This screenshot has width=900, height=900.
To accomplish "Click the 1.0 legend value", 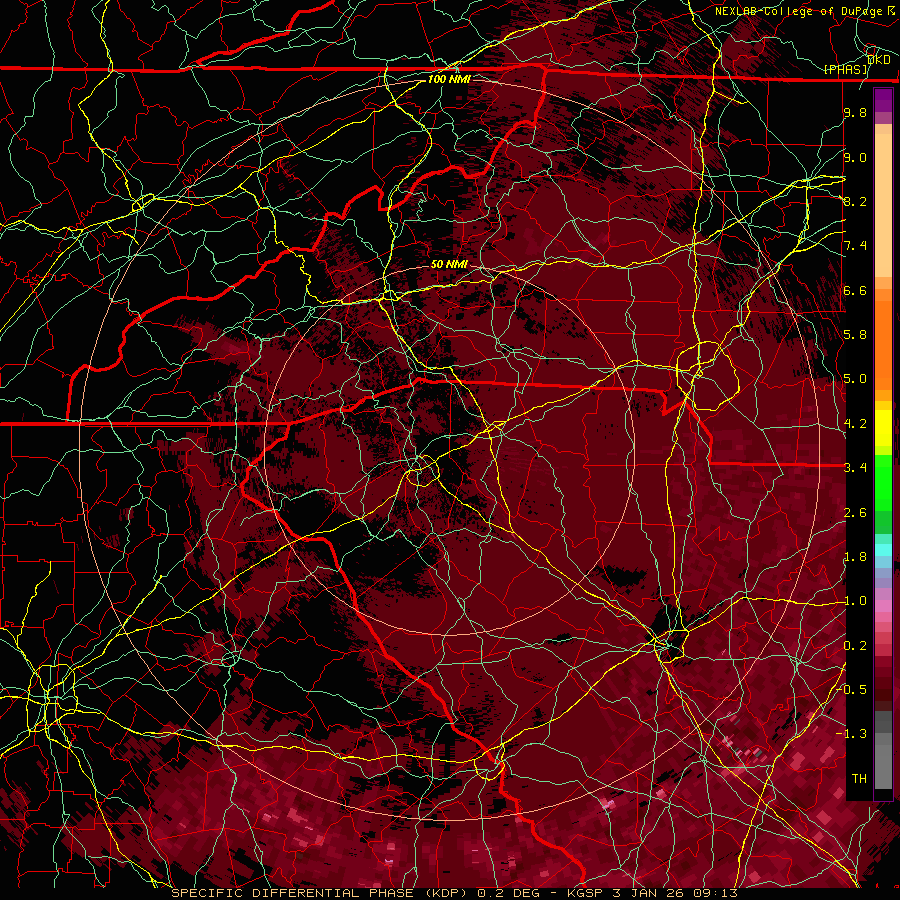I will pyautogui.click(x=855, y=601).
